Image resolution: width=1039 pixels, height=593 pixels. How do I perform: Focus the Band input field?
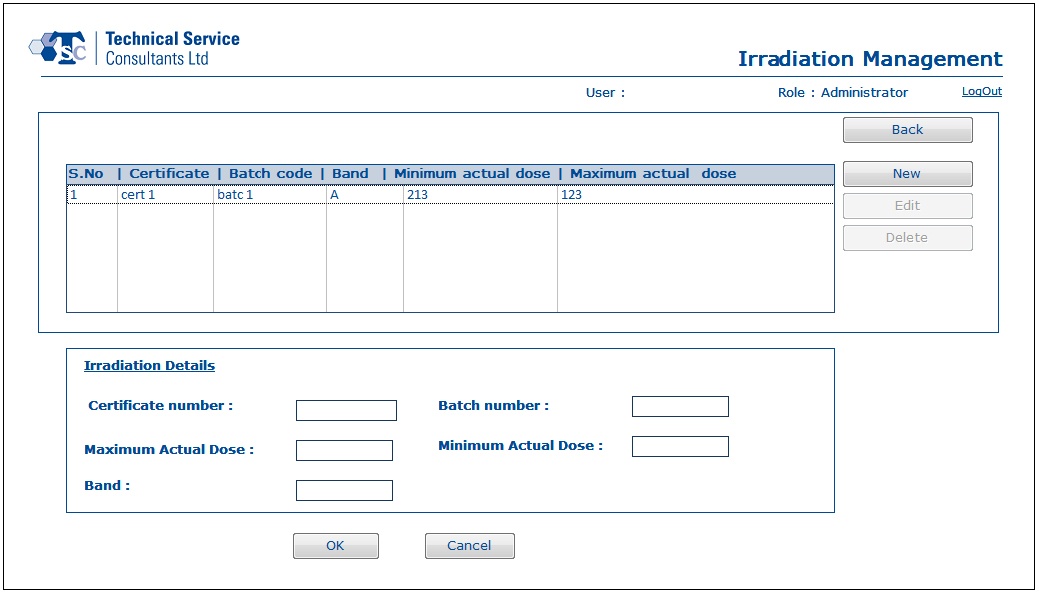click(x=344, y=490)
